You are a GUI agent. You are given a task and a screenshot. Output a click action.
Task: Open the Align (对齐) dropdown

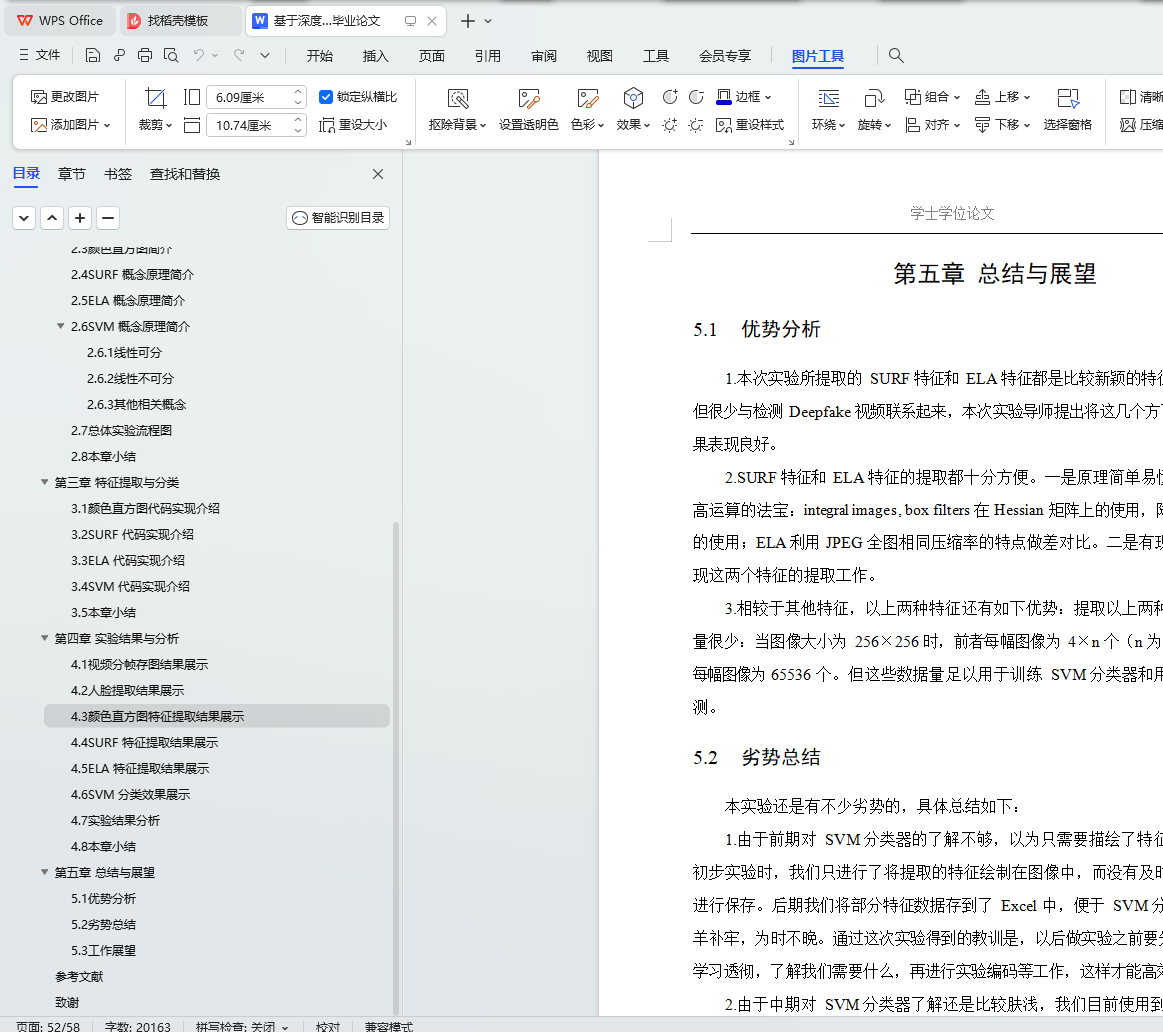[x=932, y=125]
